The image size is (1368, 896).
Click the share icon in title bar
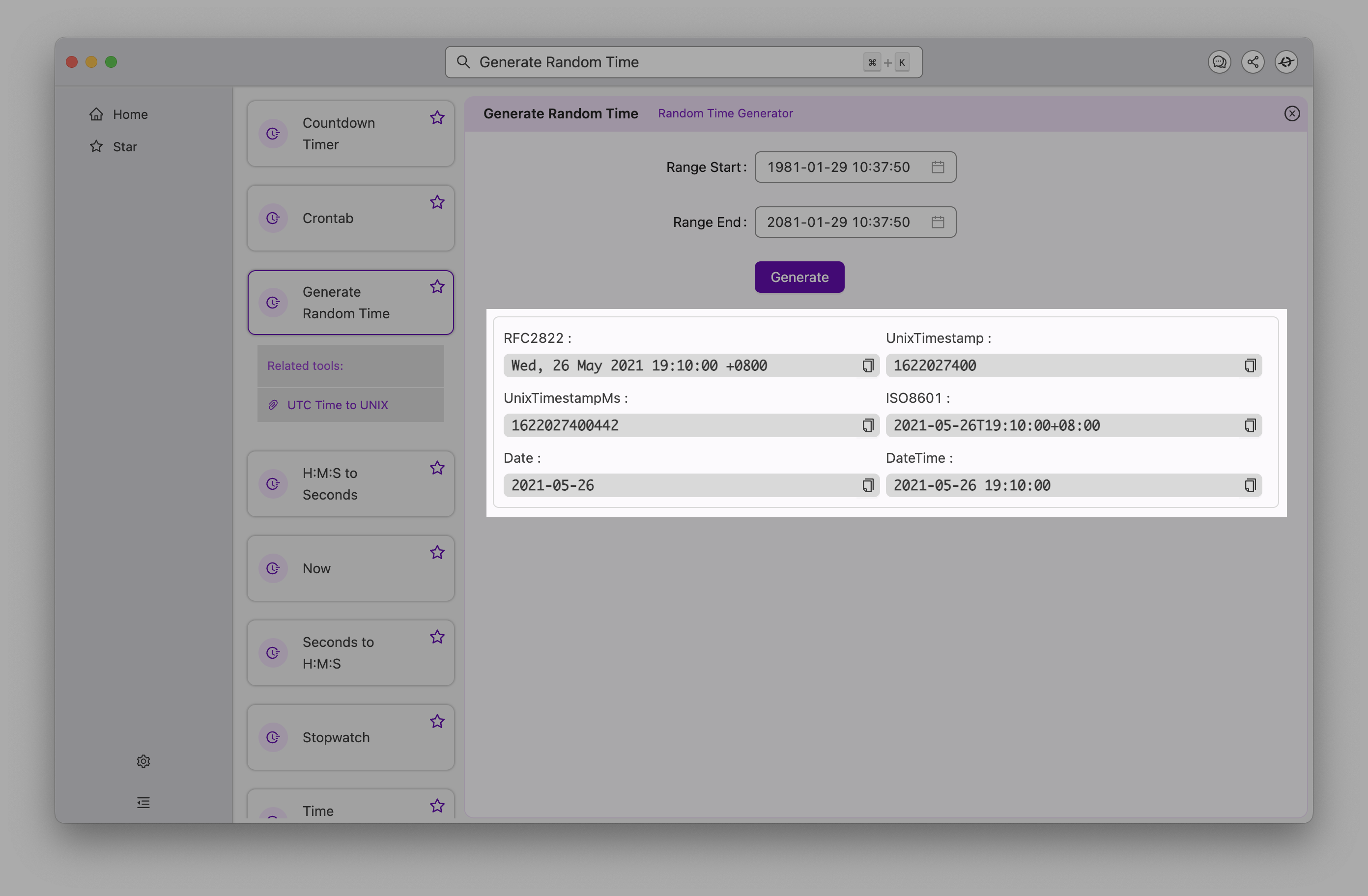(x=1253, y=62)
